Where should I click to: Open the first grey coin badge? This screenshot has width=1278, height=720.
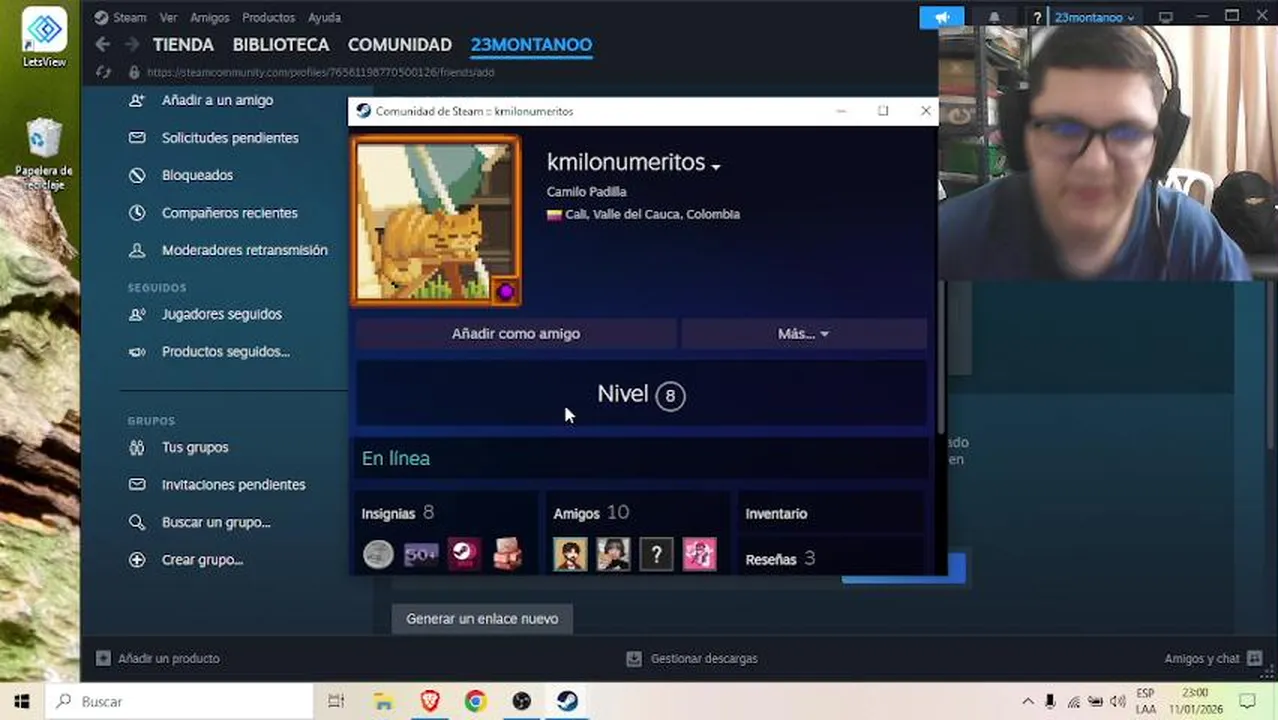(378, 554)
